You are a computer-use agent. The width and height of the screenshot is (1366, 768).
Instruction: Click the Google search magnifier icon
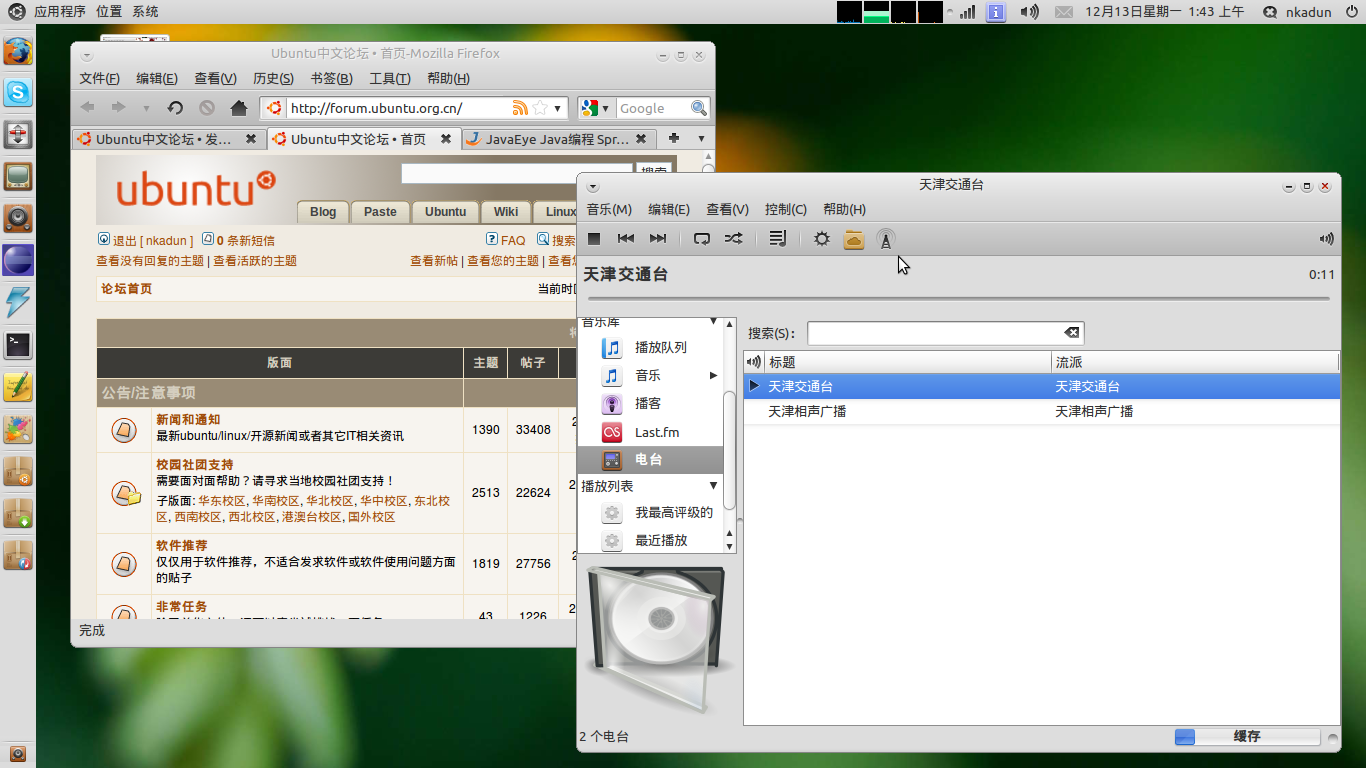coord(699,108)
